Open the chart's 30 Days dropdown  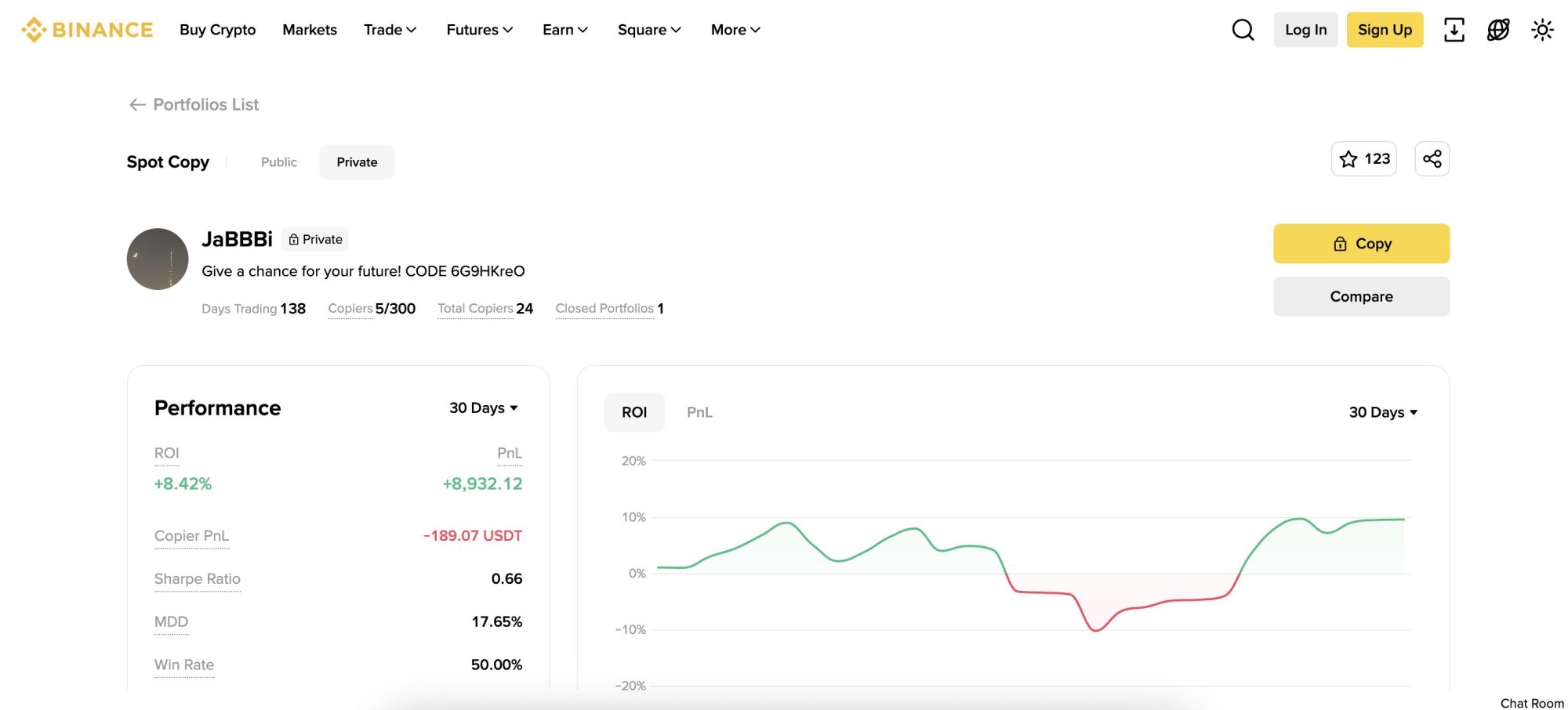click(1383, 411)
